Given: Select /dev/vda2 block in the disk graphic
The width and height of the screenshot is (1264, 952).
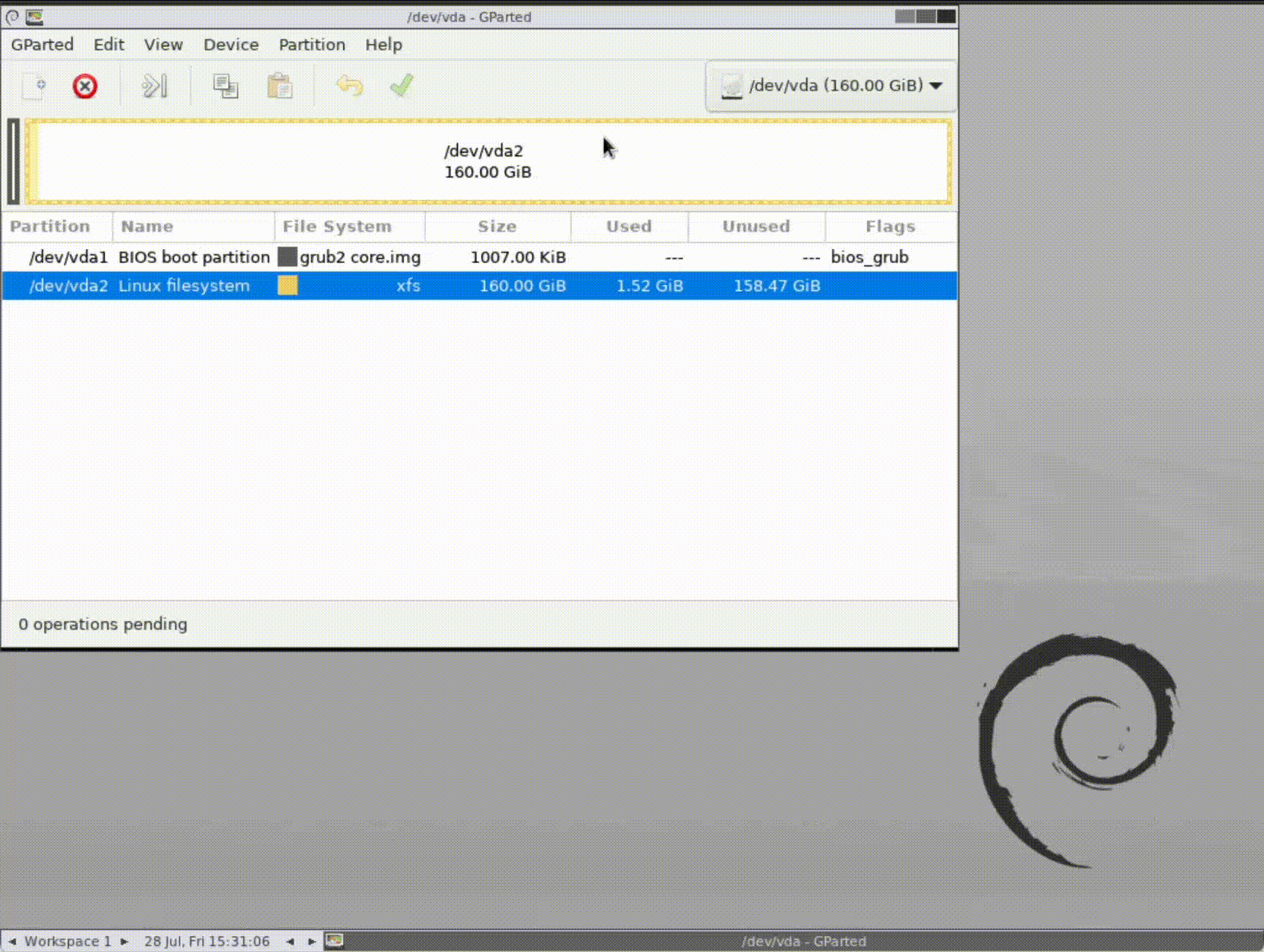Looking at the screenshot, I should tap(488, 161).
